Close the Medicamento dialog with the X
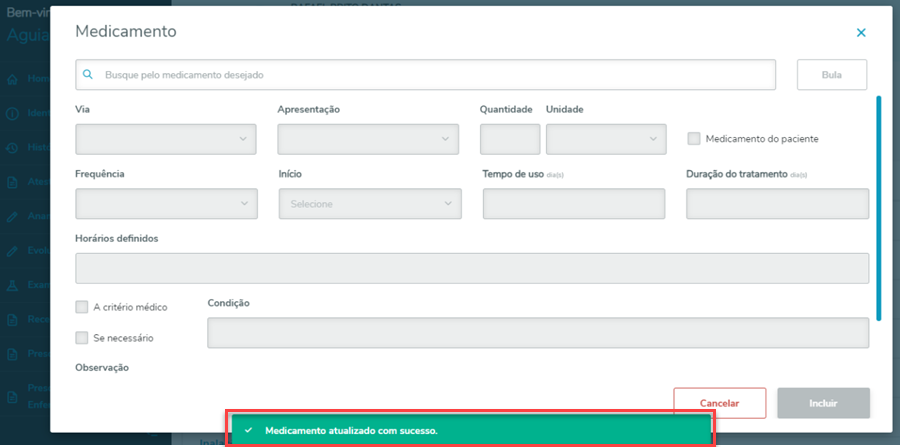This screenshot has height=447, width=900. (x=860, y=33)
